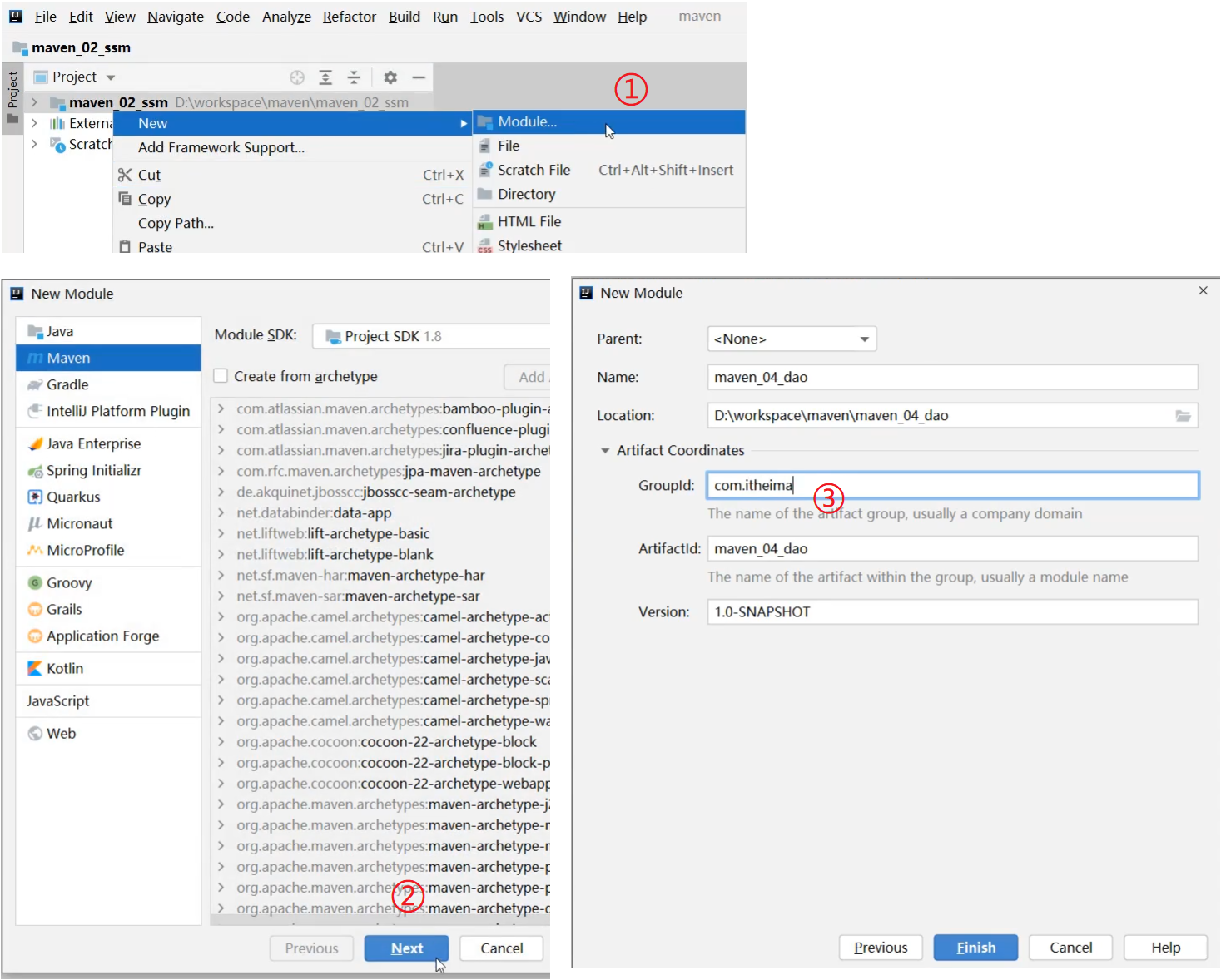Expand the jpa-maven-archetype entry
The height and width of the screenshot is (980, 1221).
coord(221,471)
